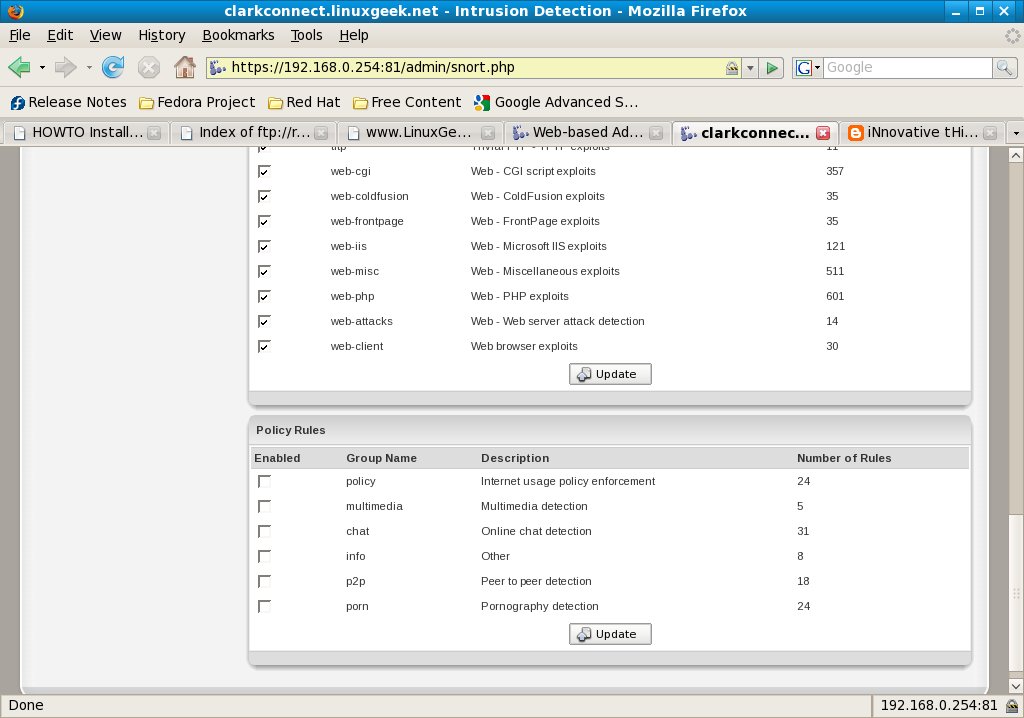Enable the porn rule group
1024x718 pixels.
[x=264, y=606]
